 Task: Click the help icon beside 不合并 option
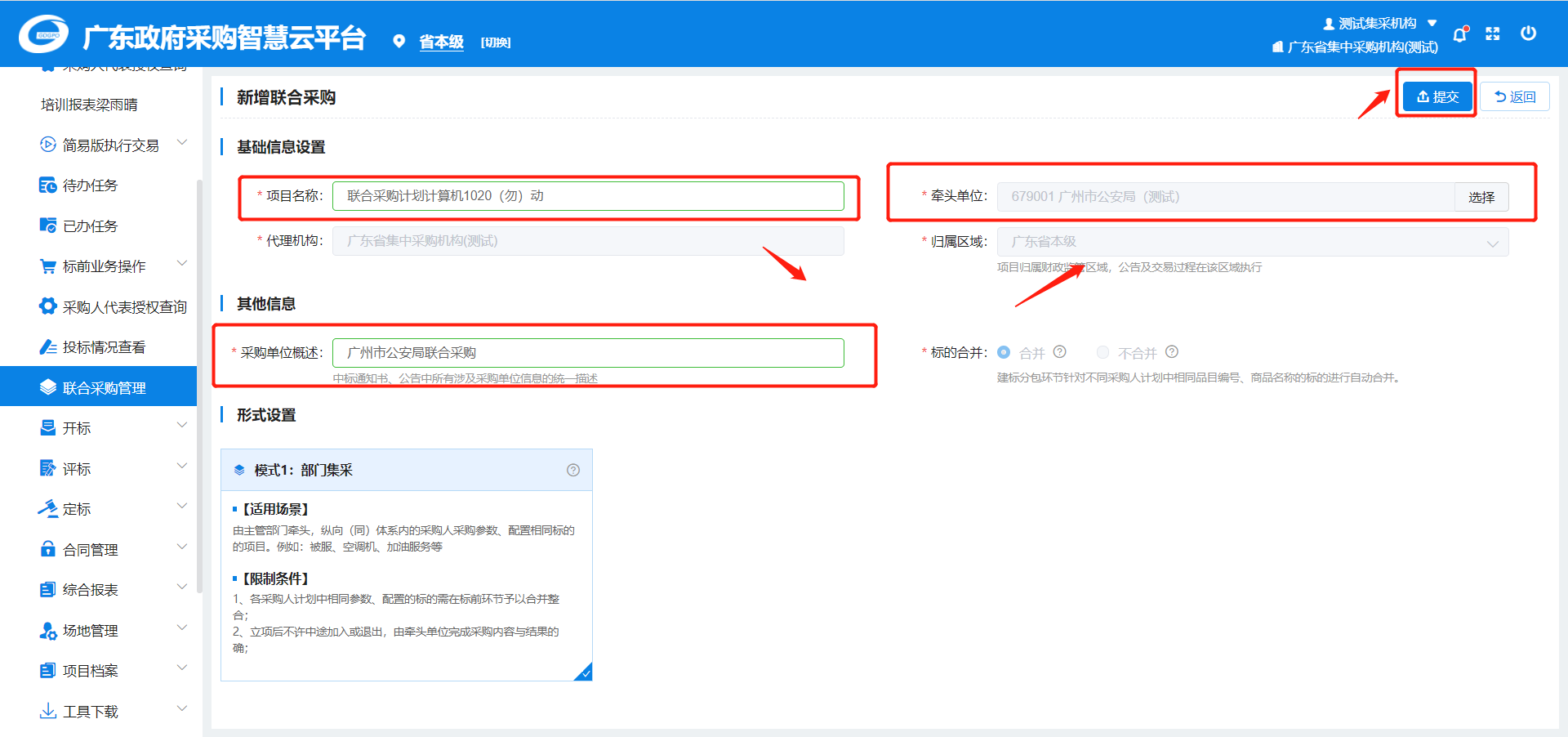(1172, 352)
